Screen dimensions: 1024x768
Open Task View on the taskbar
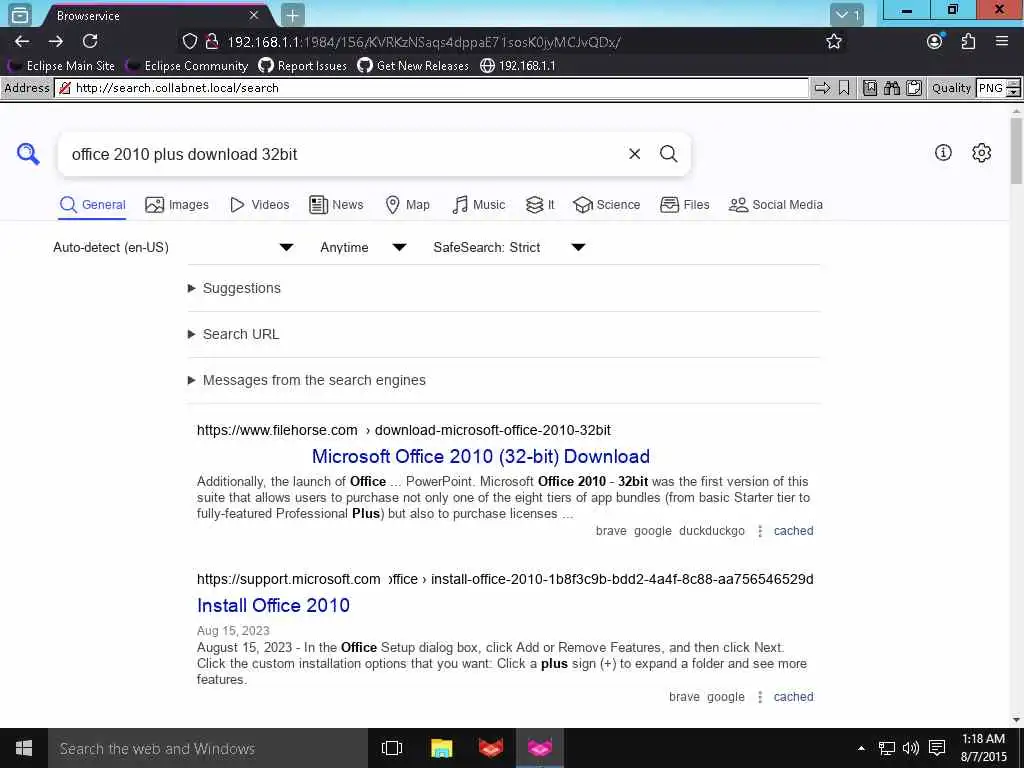point(392,748)
